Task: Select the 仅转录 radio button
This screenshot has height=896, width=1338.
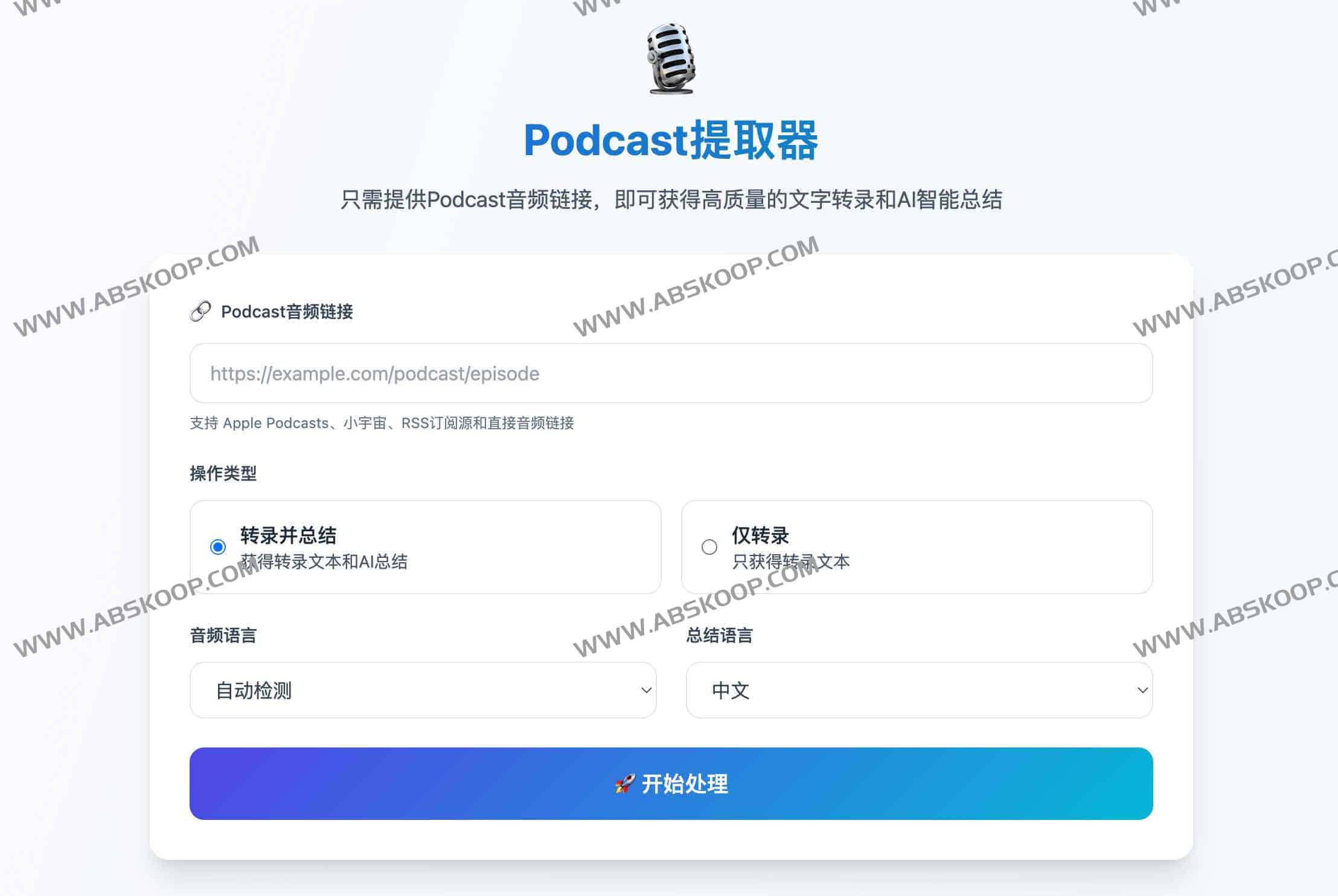Action: [709, 547]
